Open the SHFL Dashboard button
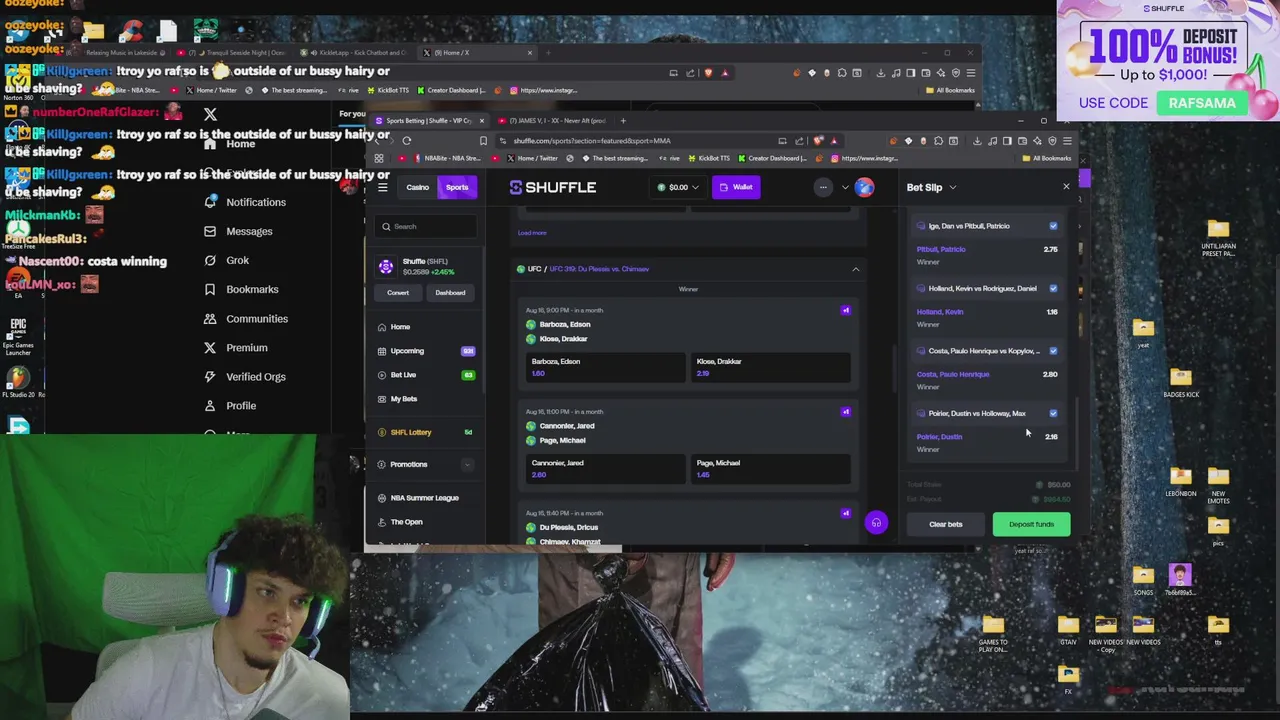The width and height of the screenshot is (1280, 720). [x=450, y=293]
